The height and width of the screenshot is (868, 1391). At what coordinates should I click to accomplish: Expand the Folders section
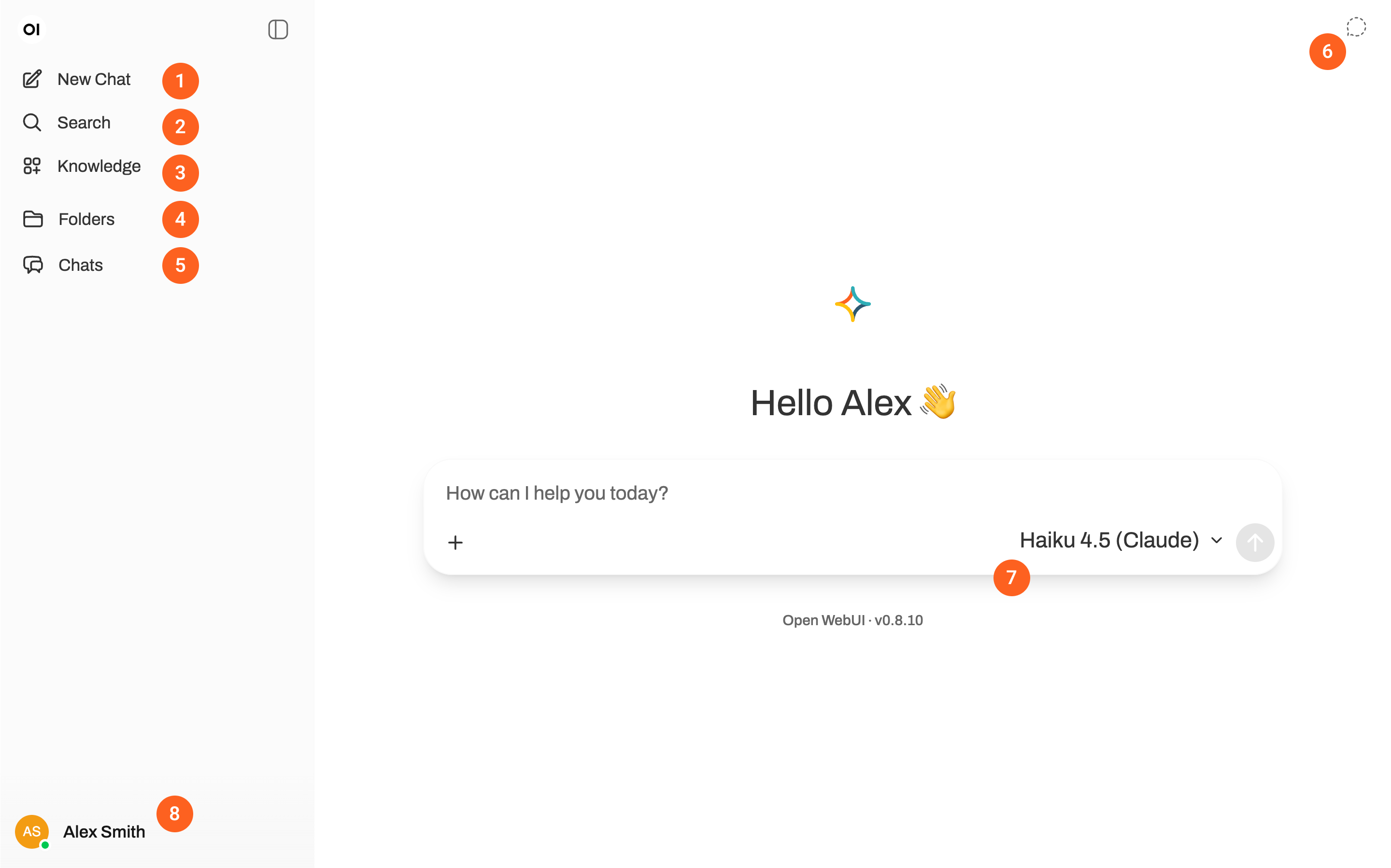point(86,219)
